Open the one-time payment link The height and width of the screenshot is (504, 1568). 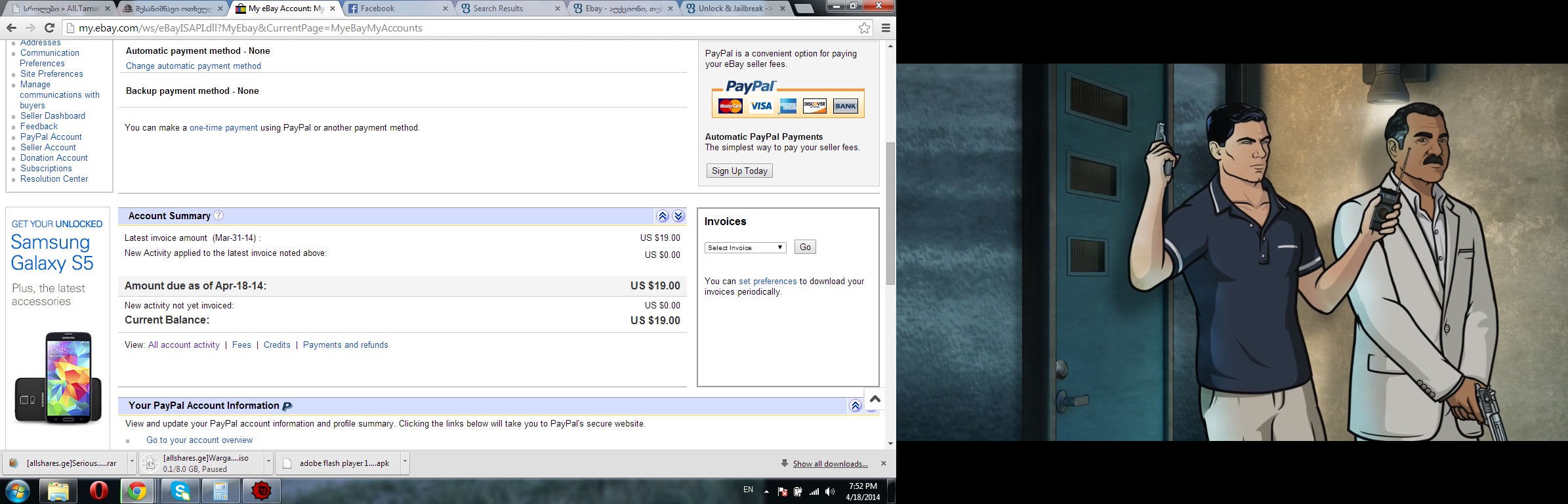pyautogui.click(x=224, y=127)
